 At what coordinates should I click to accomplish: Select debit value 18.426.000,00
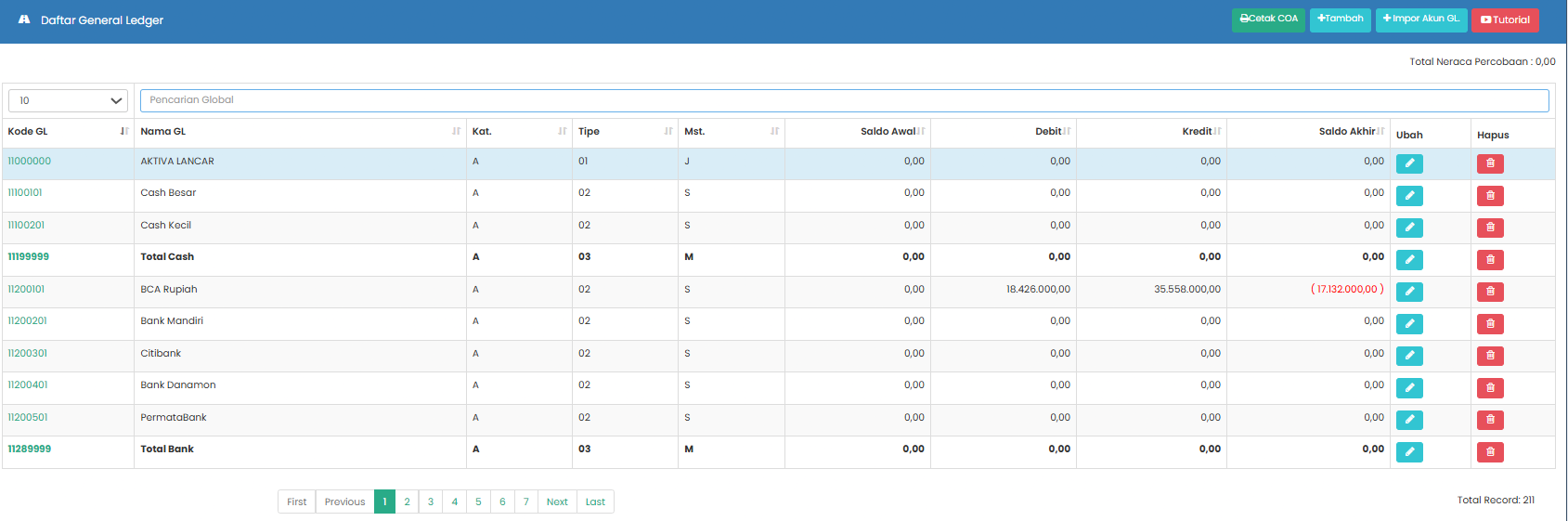tap(1038, 289)
